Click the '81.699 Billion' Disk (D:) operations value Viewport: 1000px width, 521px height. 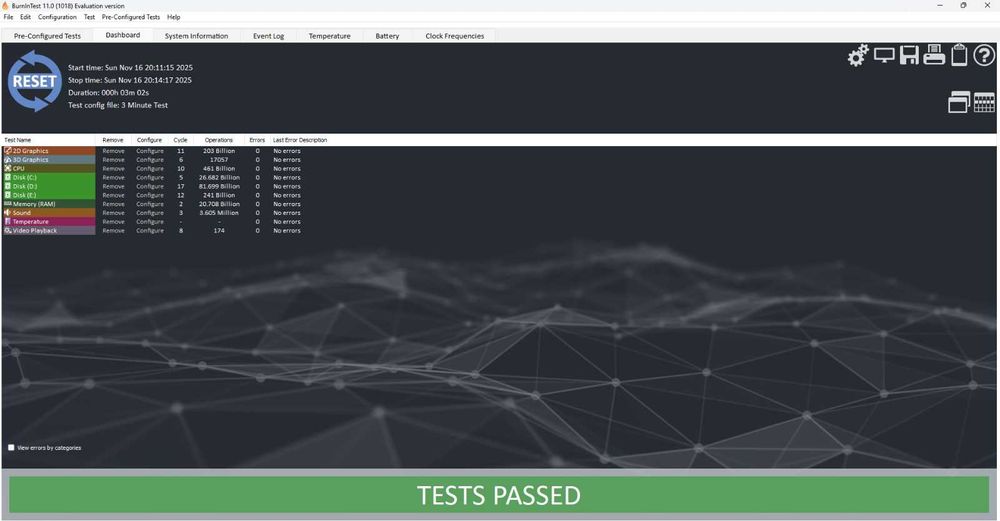[x=219, y=187]
